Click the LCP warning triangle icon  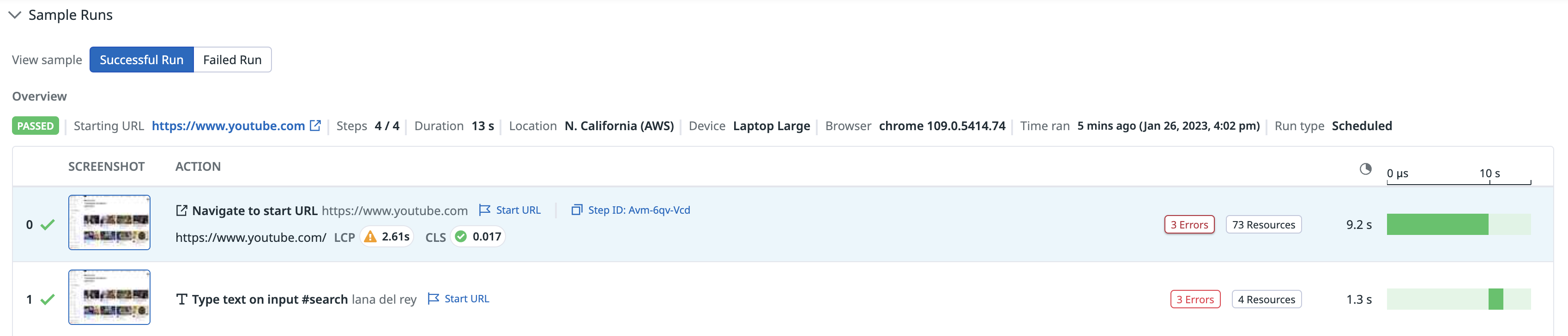tap(370, 237)
